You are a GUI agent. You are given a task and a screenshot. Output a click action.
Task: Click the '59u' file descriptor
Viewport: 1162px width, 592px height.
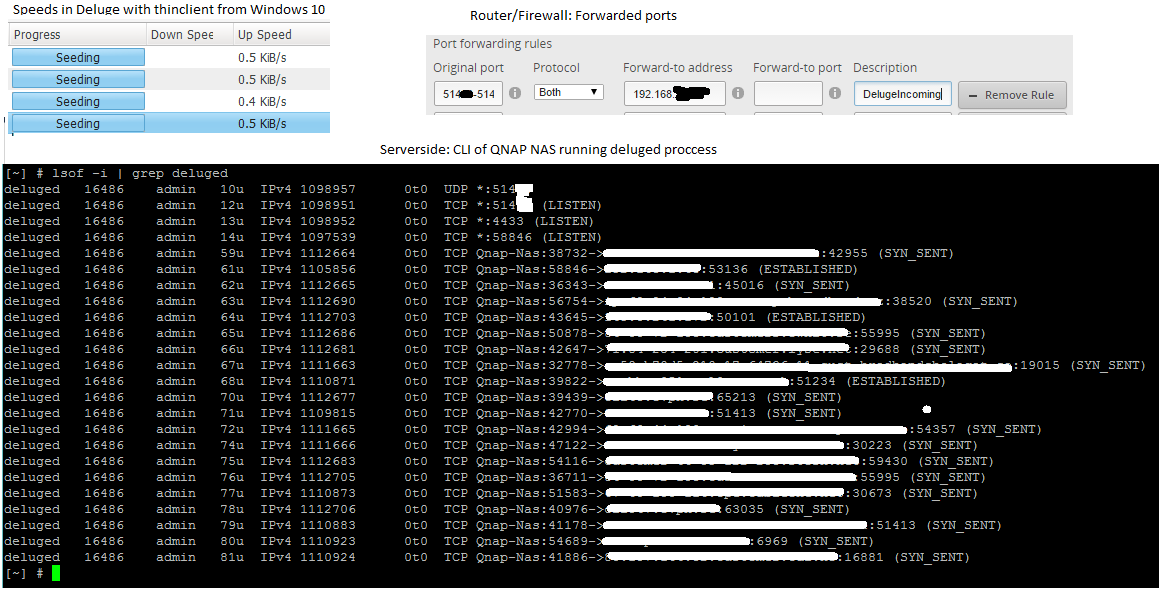[x=232, y=253]
